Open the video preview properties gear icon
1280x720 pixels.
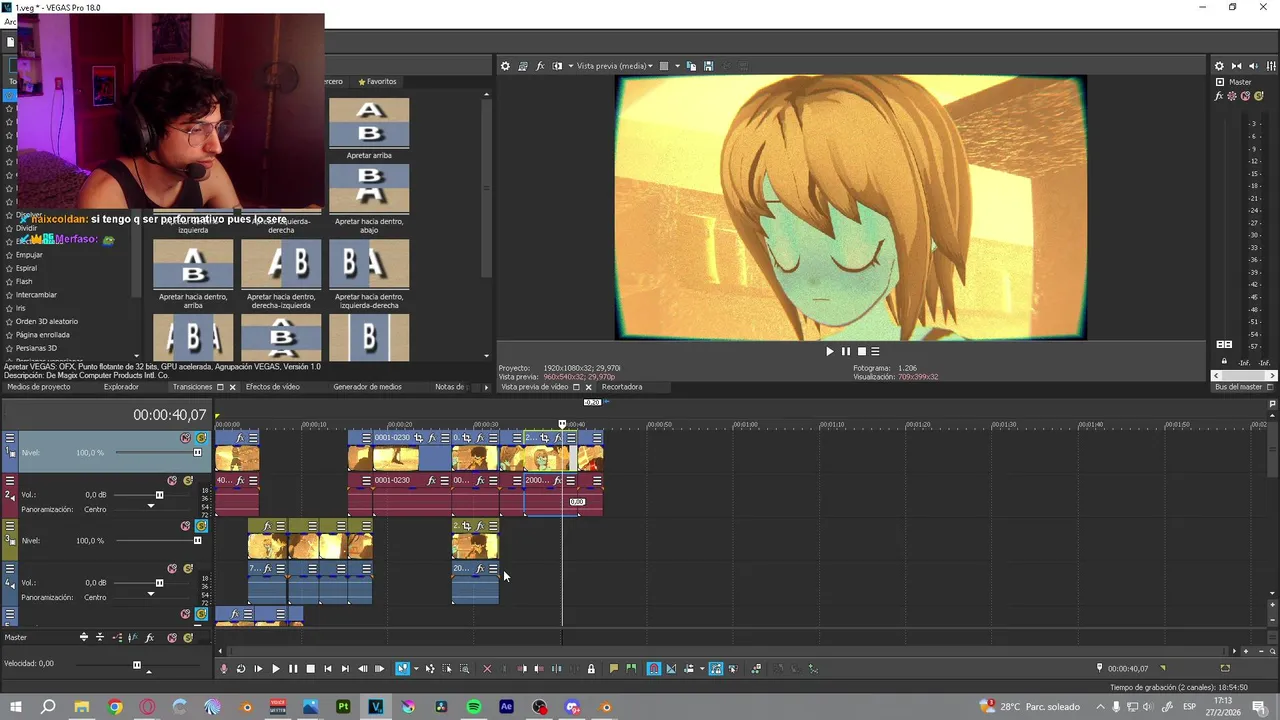pyautogui.click(x=505, y=66)
